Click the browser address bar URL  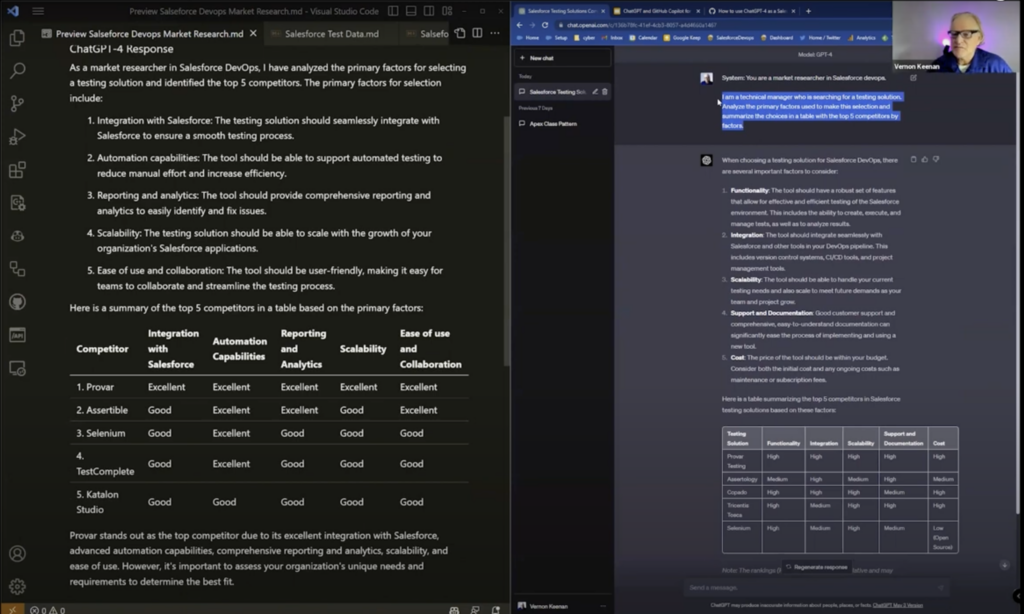click(x=641, y=25)
